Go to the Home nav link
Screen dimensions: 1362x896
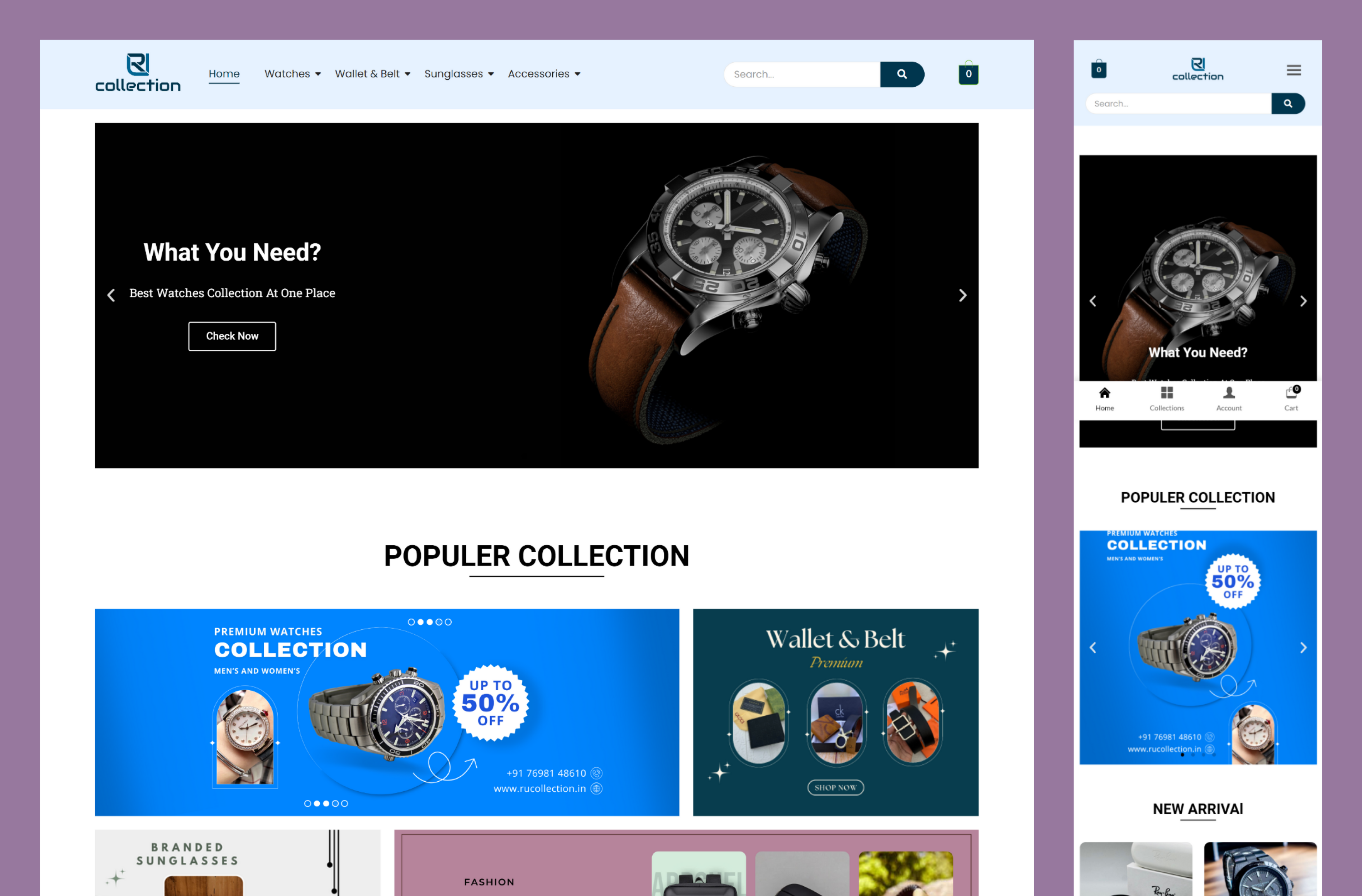[224, 74]
